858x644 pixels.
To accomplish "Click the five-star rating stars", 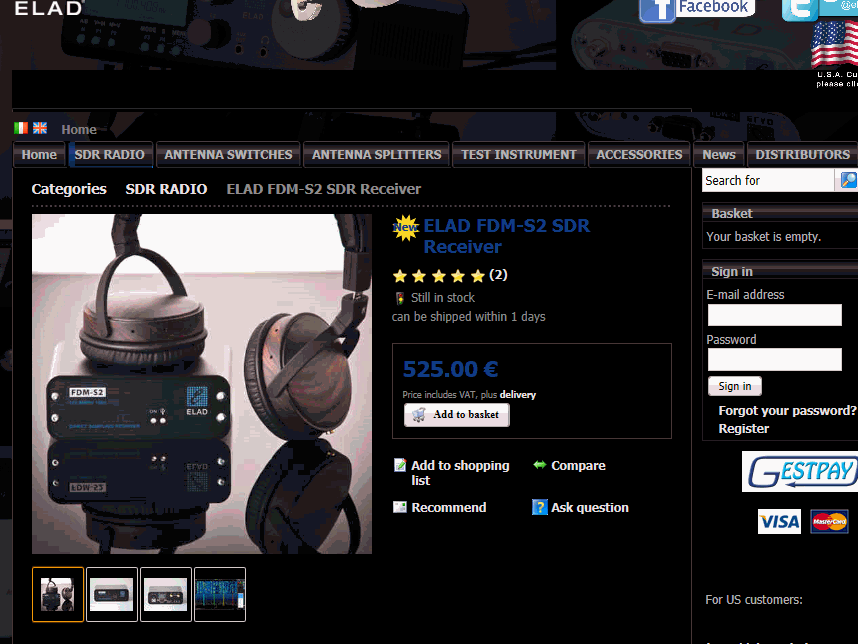I will pos(439,276).
